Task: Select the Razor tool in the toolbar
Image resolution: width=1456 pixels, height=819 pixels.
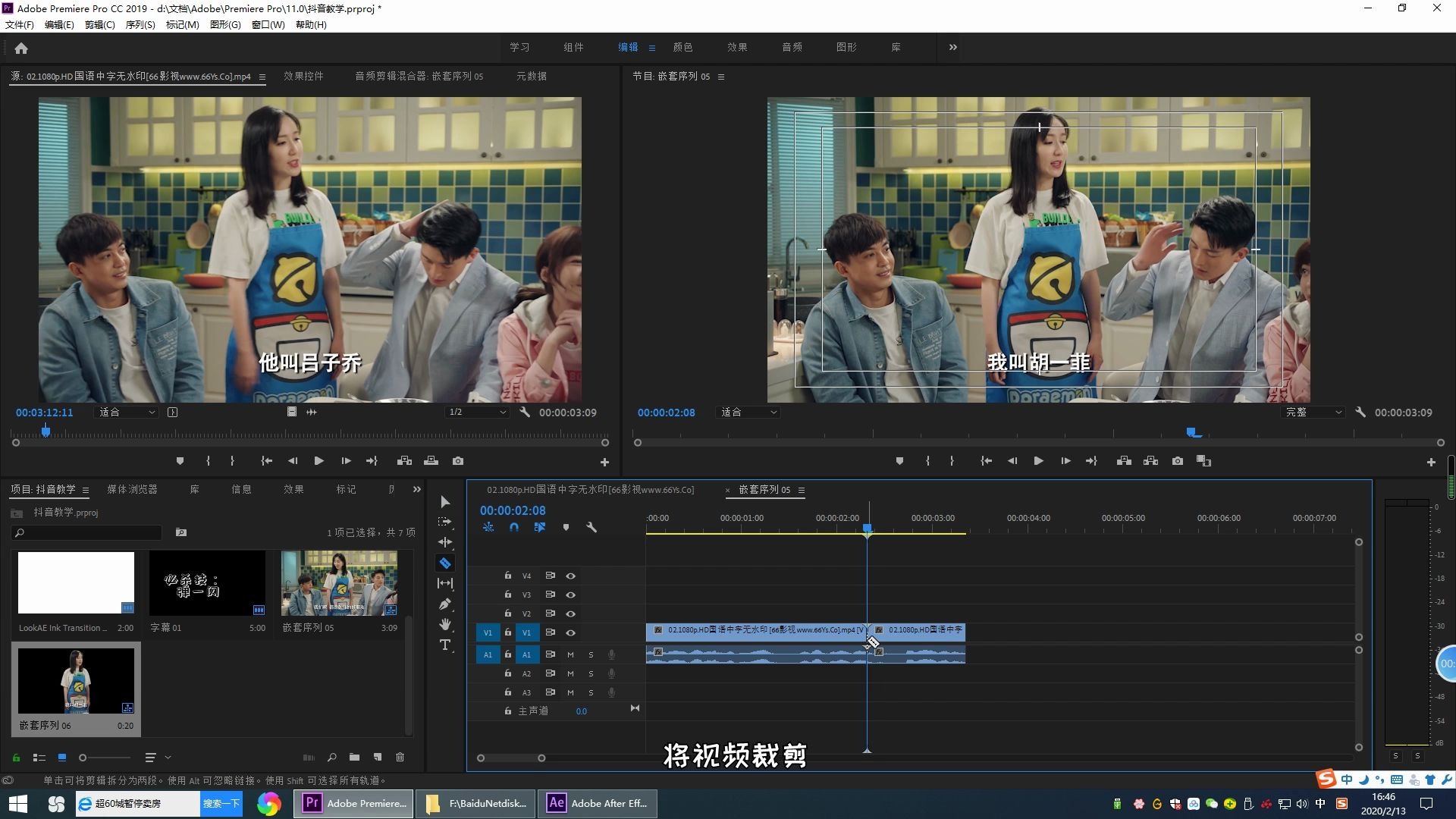Action: tap(445, 563)
